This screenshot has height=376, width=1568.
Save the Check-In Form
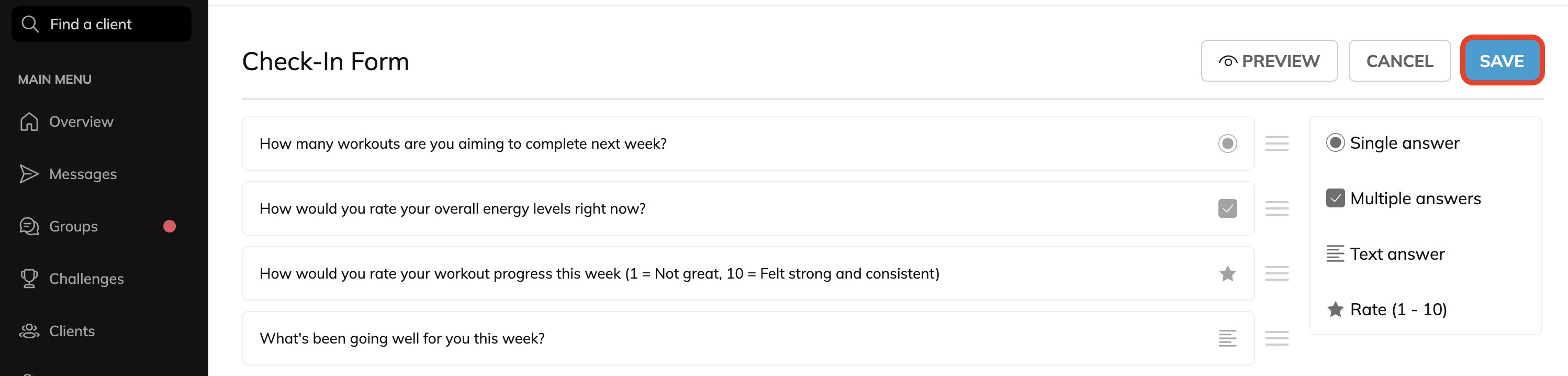click(x=1501, y=61)
